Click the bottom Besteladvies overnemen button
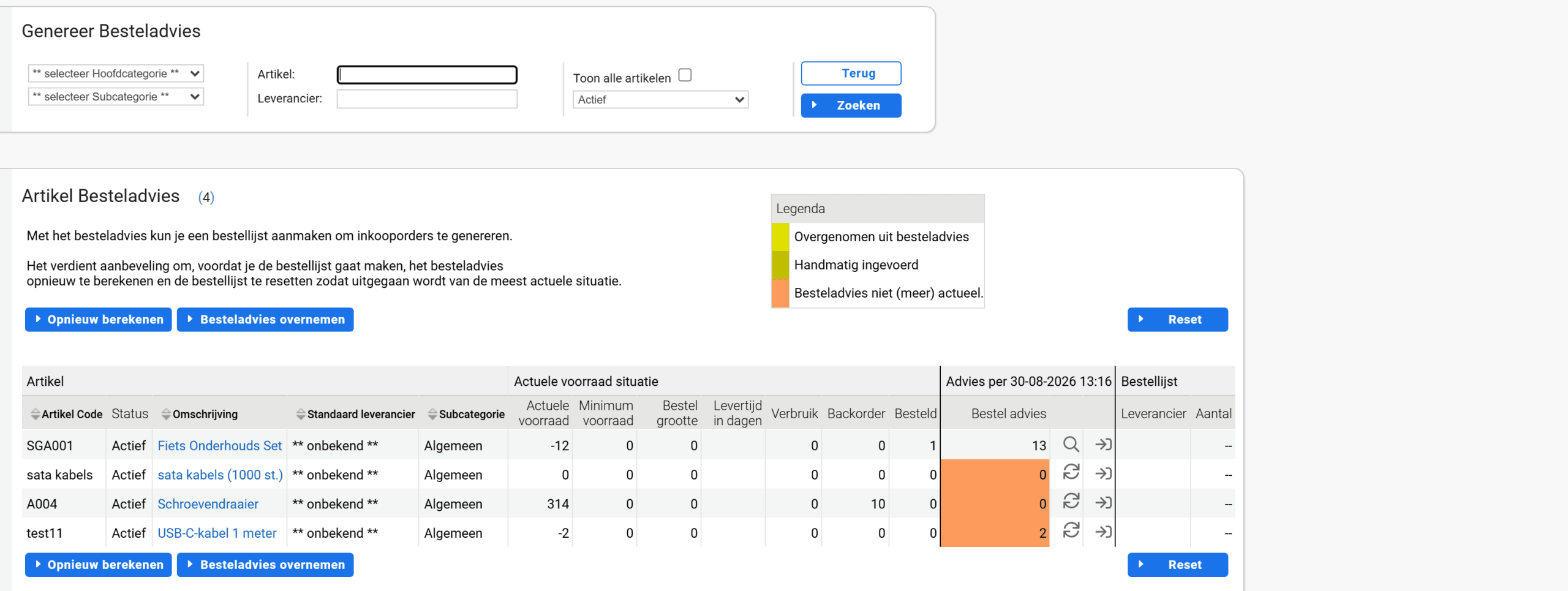The image size is (1568, 591). point(265,565)
